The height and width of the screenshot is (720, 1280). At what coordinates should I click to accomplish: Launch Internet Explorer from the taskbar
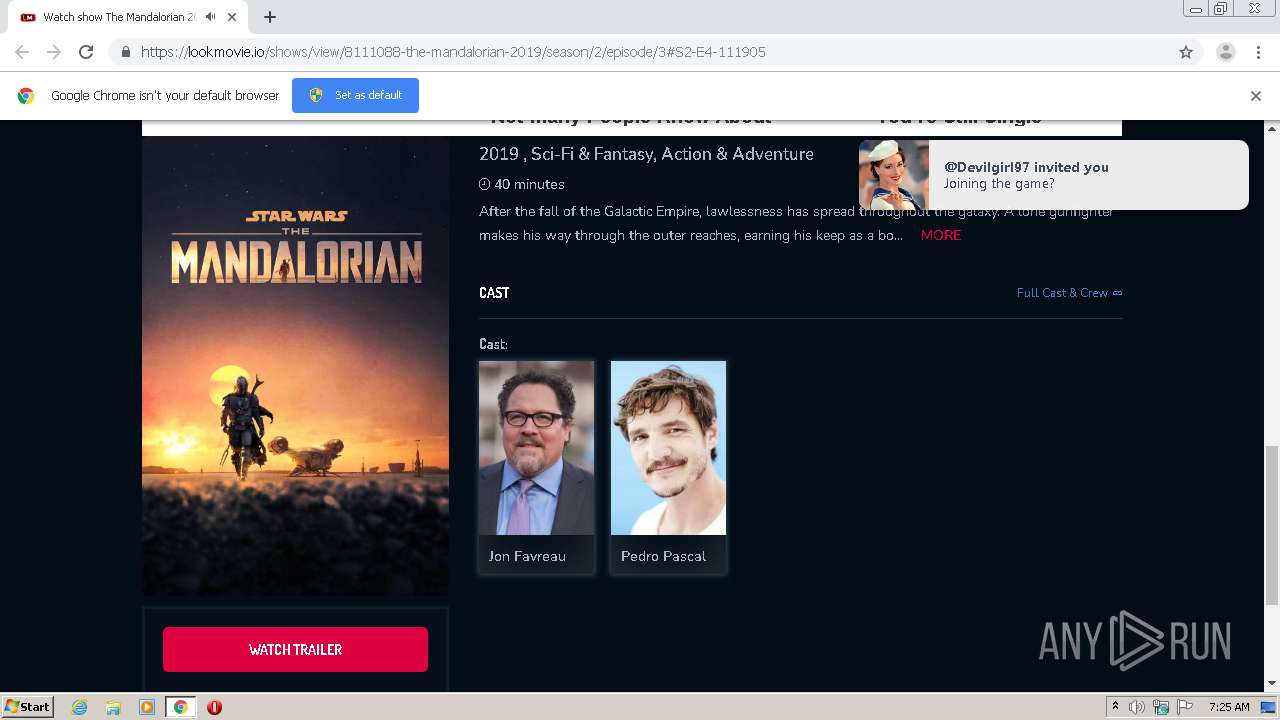pos(79,707)
